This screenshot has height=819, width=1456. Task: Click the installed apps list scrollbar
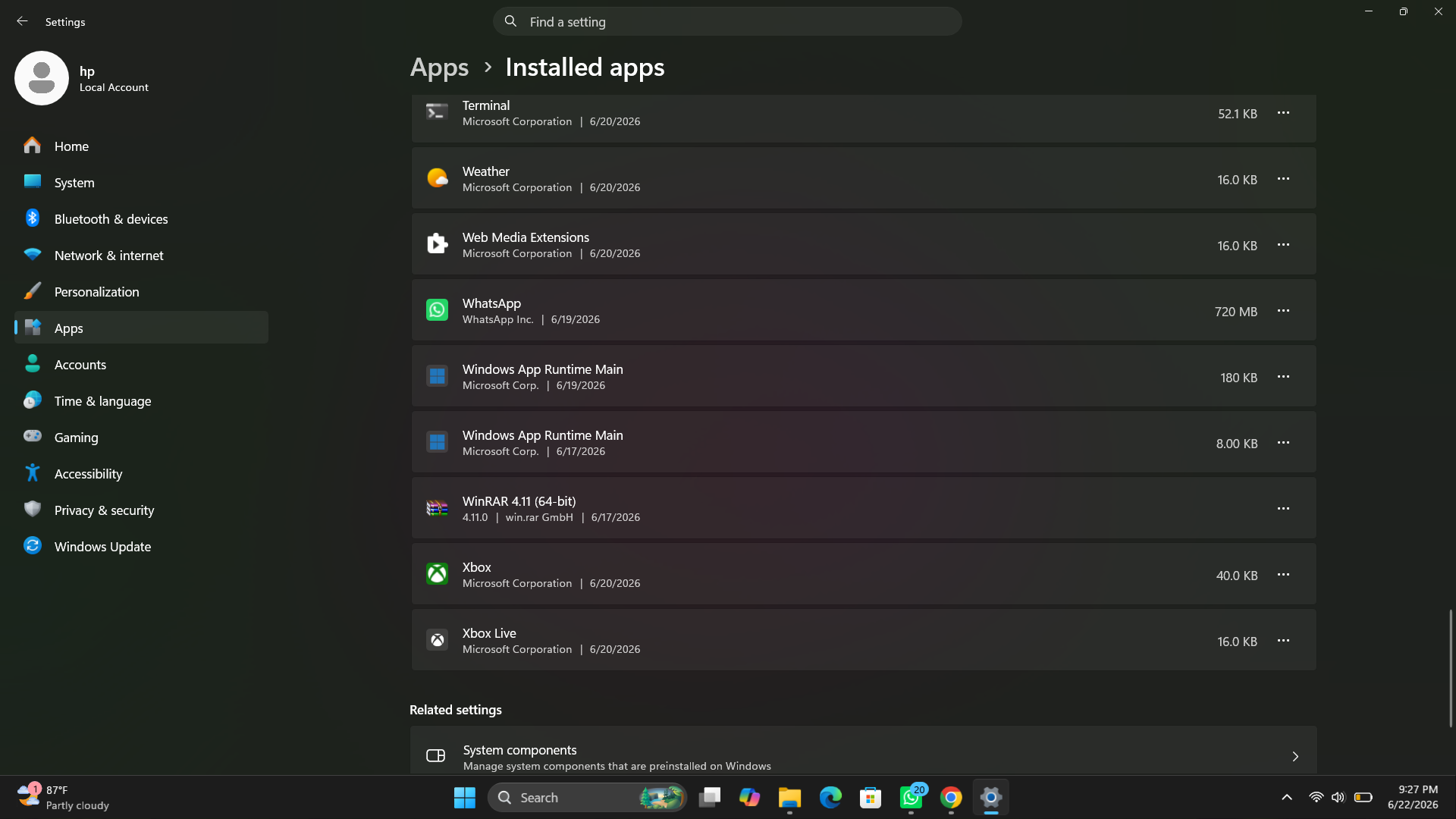click(x=1451, y=668)
